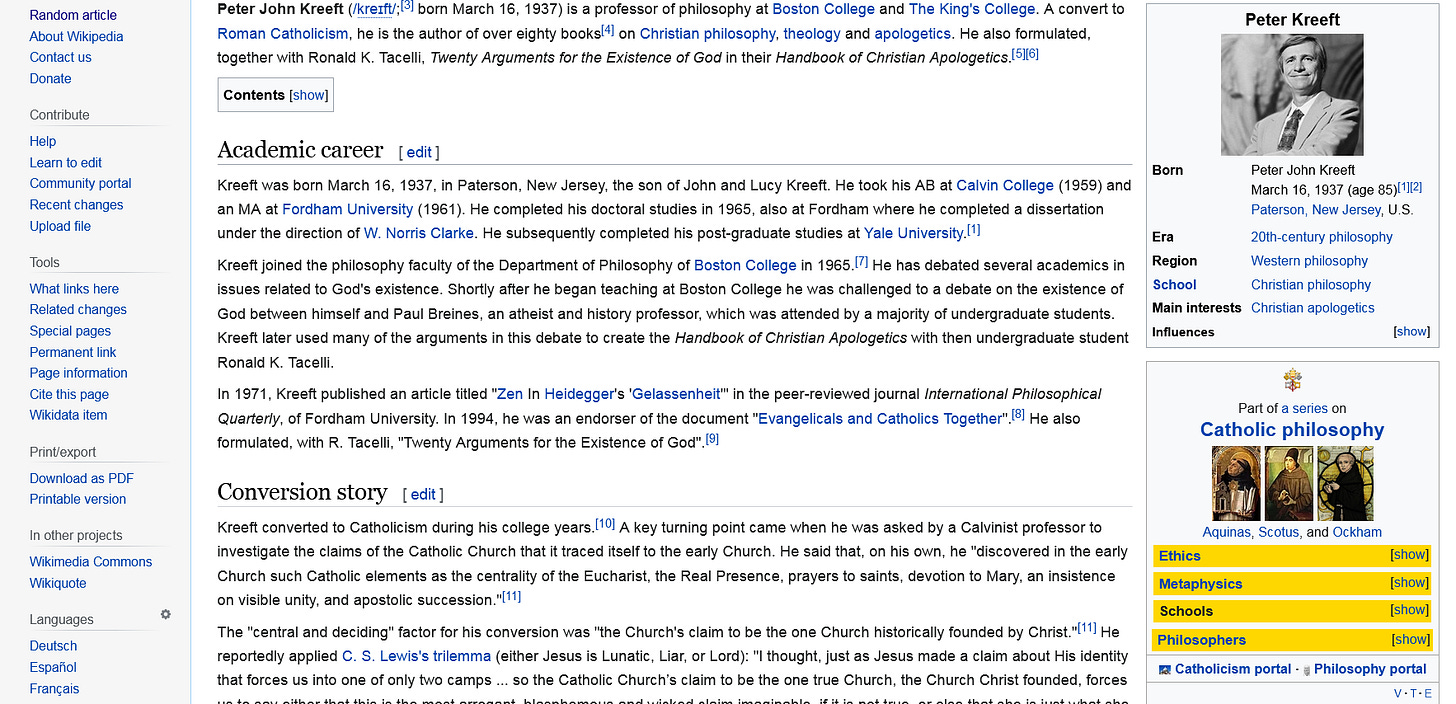Follow The King's College link
The image size is (1456, 704).
970,9
